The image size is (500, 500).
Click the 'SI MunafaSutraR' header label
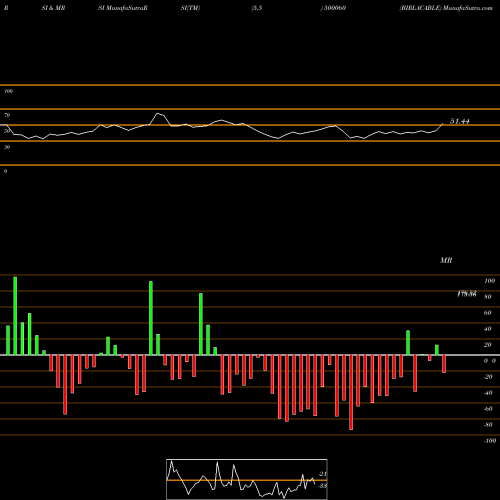(x=123, y=8)
